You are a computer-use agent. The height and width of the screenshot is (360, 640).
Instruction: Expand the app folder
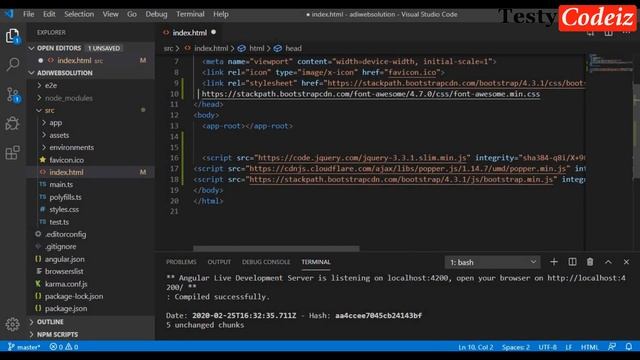pyautogui.click(x=56, y=122)
